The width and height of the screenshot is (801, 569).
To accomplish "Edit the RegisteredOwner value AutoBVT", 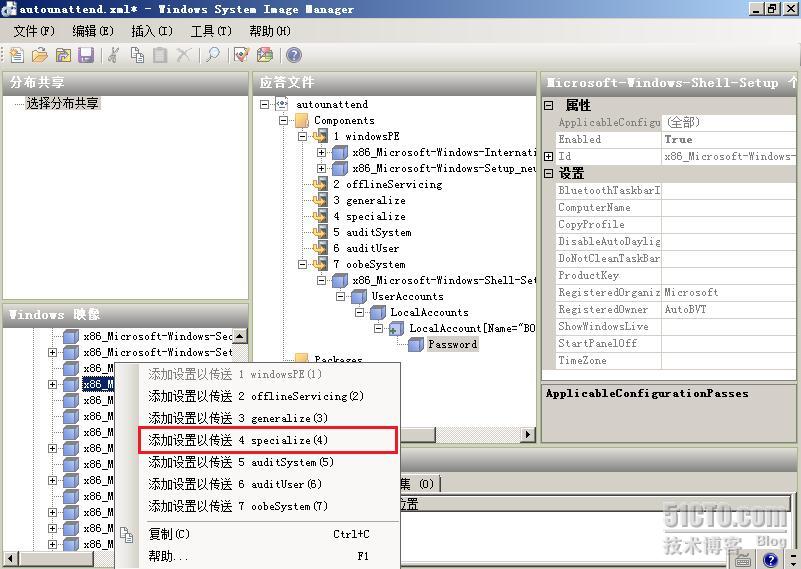I will click(728, 310).
